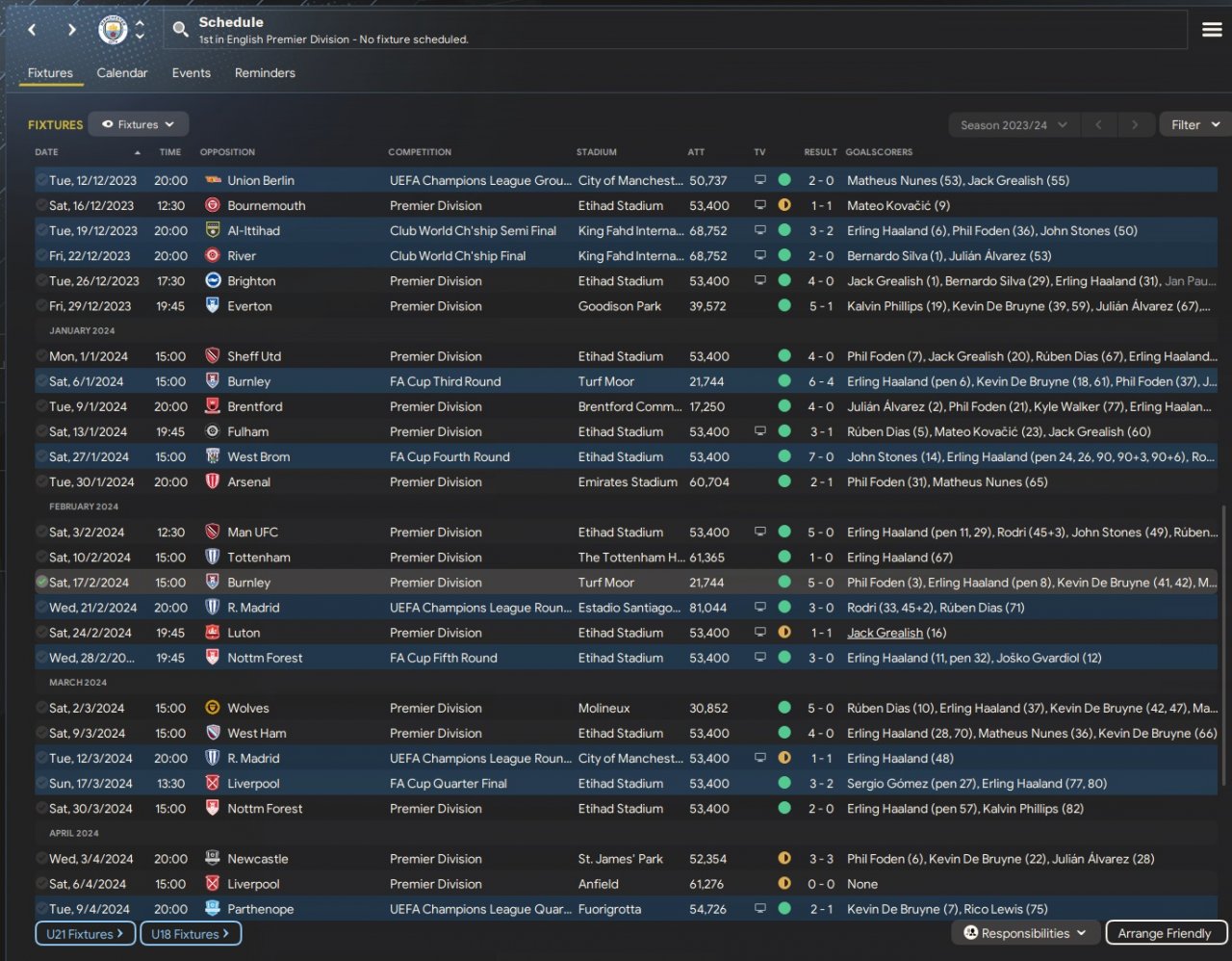Image resolution: width=1232 pixels, height=961 pixels.
Task: Toggle the reminder circle for Union Berlin fixture
Action: (x=41, y=180)
